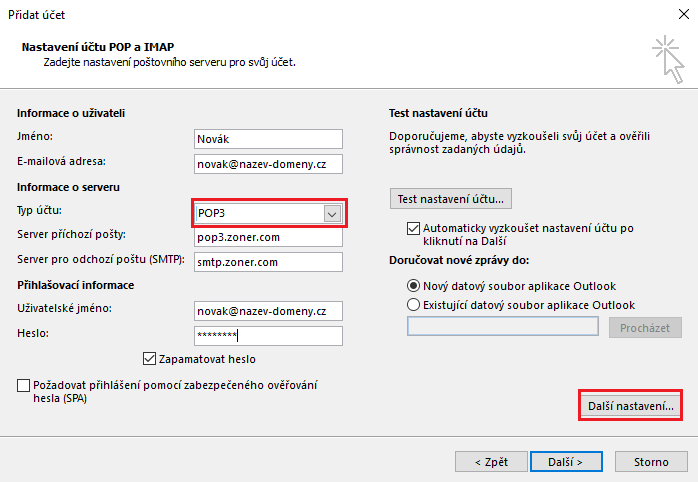Open Další nastavení options
This screenshot has height=482, width=698.
pos(630,406)
